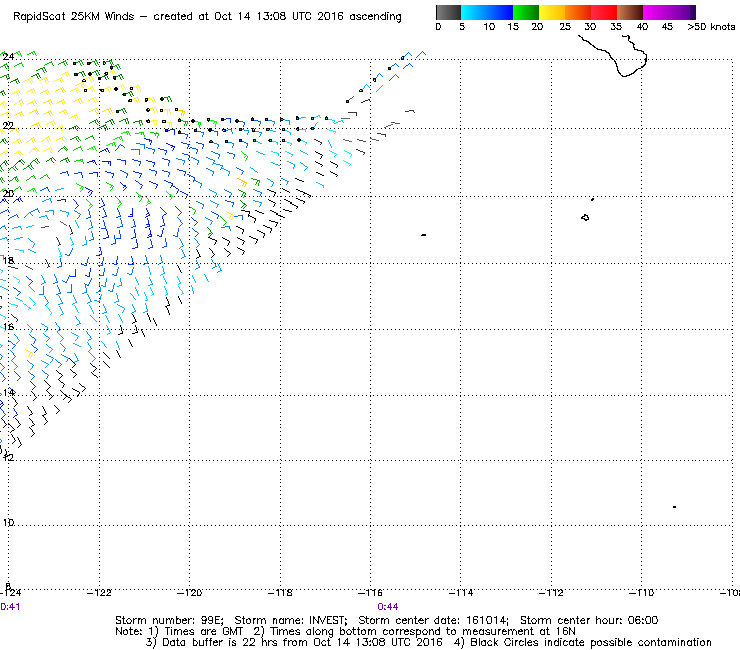Click the gray 0-5 knots legend swatch
This screenshot has height=650, width=740.
tap(448, 12)
